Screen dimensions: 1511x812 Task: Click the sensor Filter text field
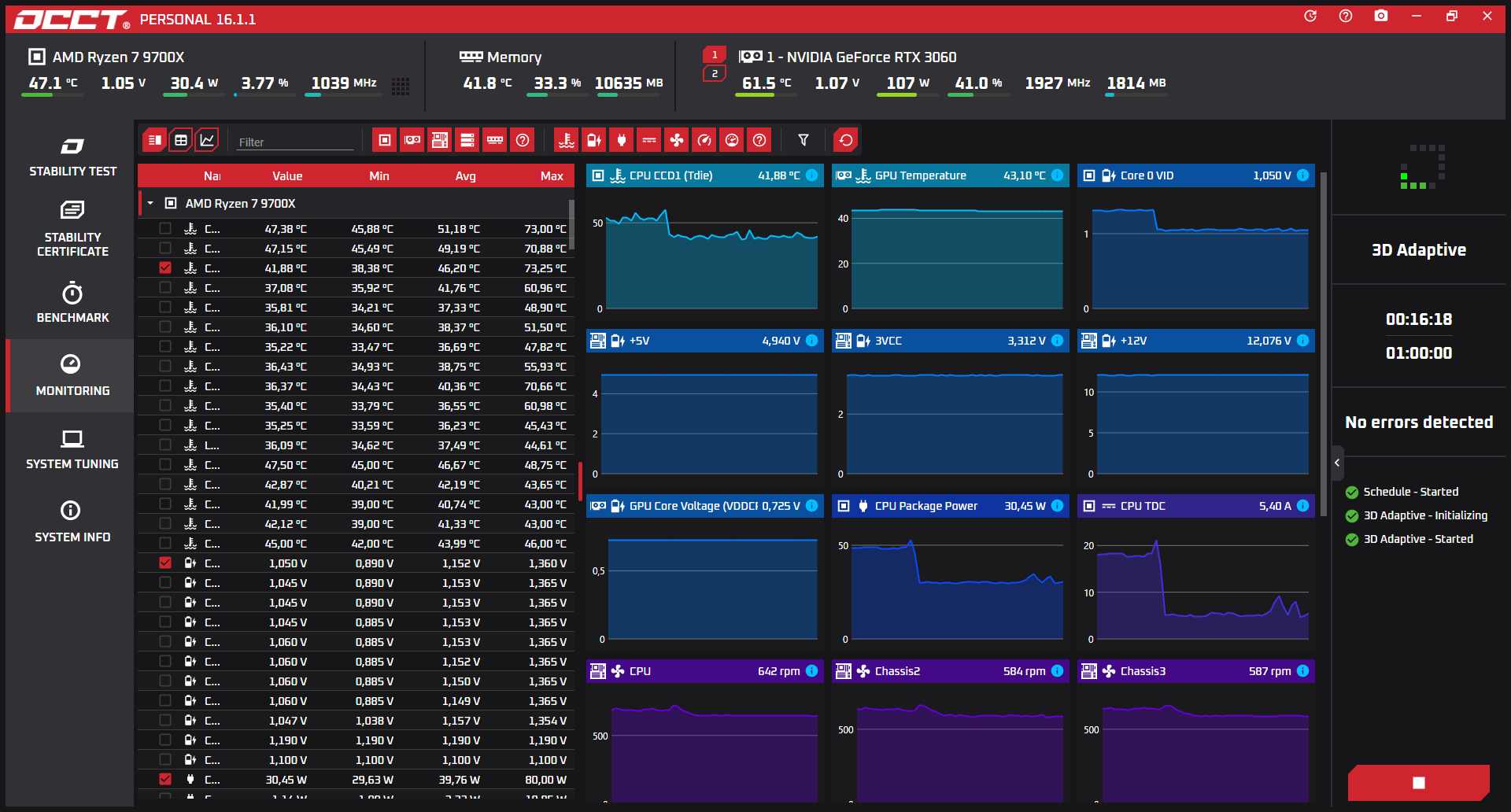[x=295, y=142]
